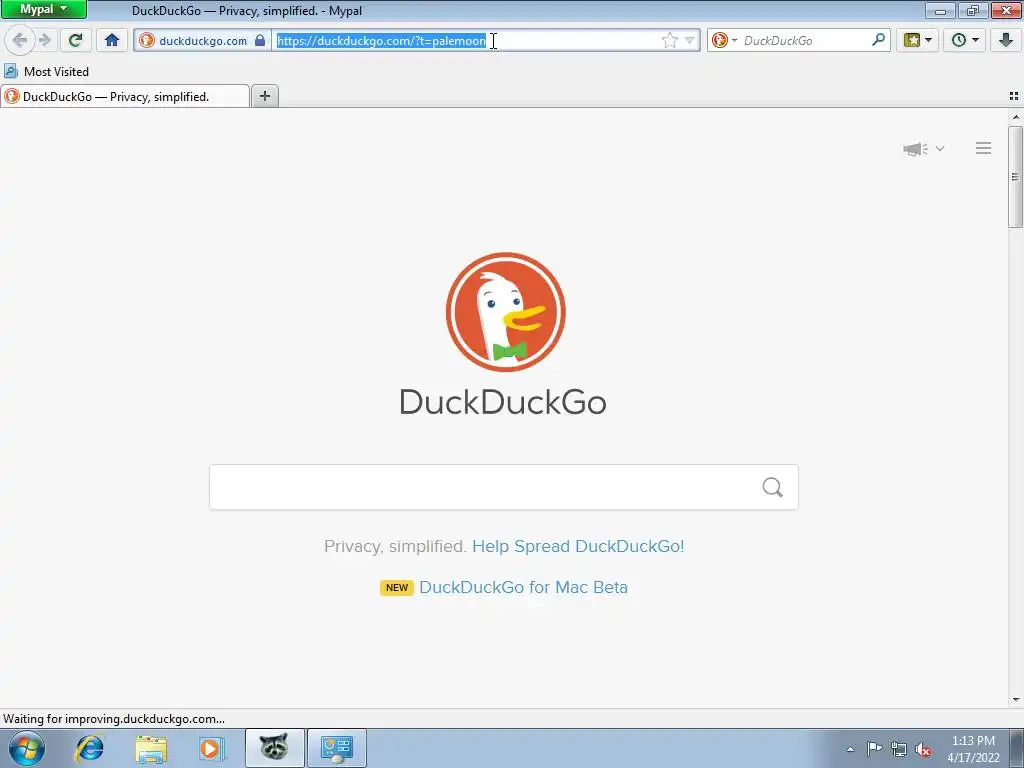Click the muted volume tray icon
Image resolution: width=1024 pixels, height=768 pixels.
click(x=923, y=749)
